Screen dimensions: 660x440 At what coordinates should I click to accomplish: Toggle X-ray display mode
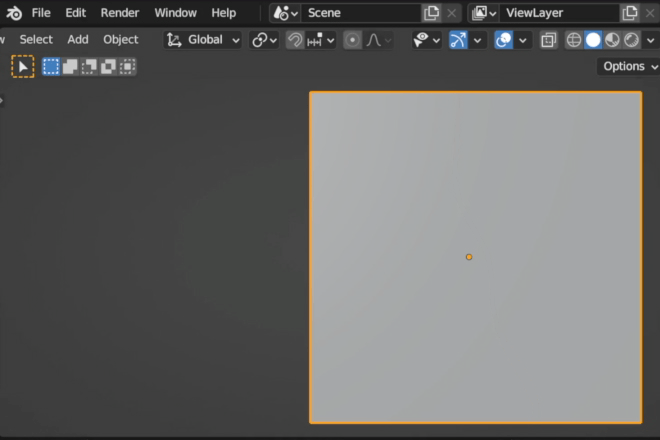pos(548,40)
